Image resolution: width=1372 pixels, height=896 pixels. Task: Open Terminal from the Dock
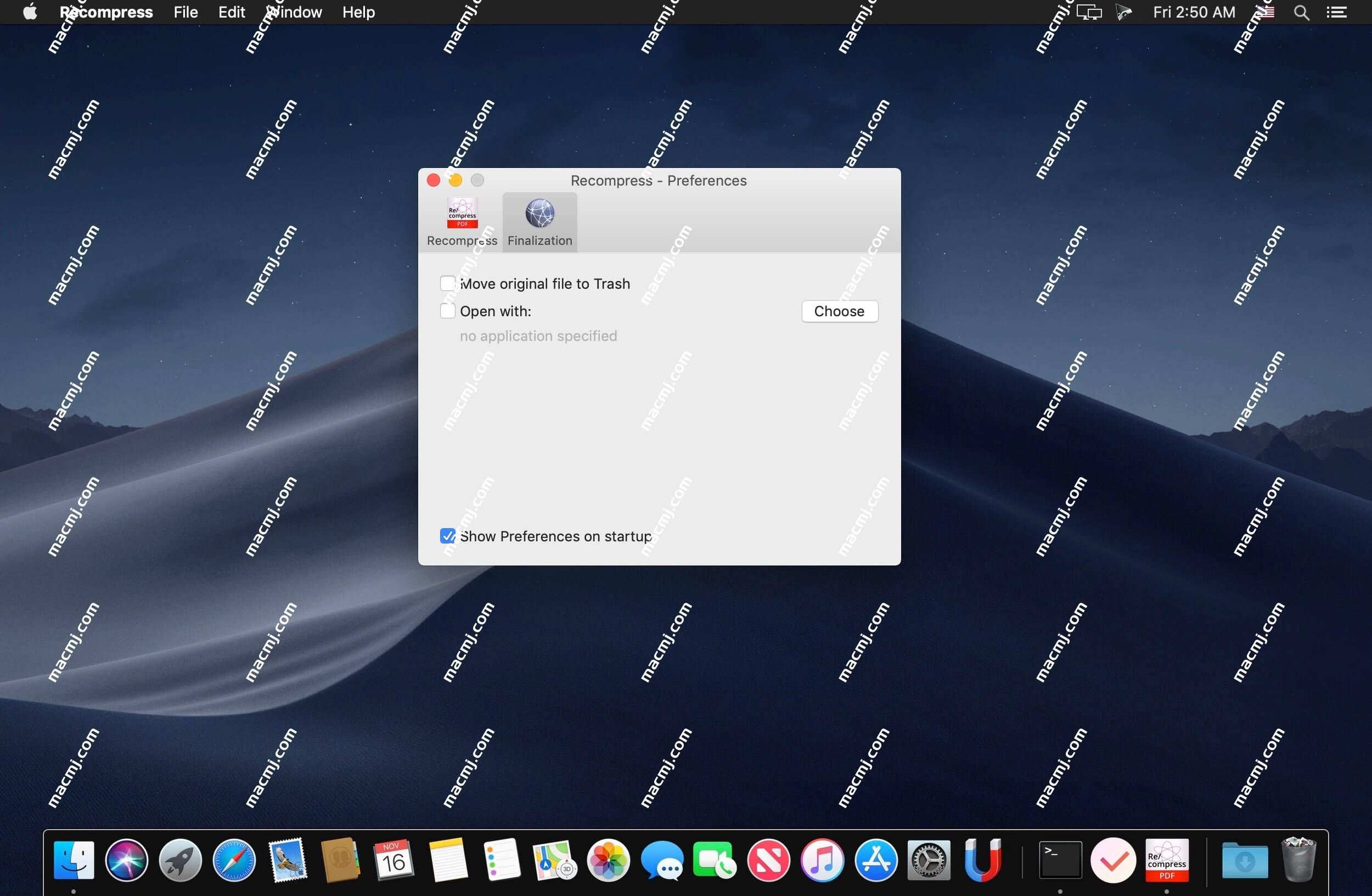(x=1060, y=860)
